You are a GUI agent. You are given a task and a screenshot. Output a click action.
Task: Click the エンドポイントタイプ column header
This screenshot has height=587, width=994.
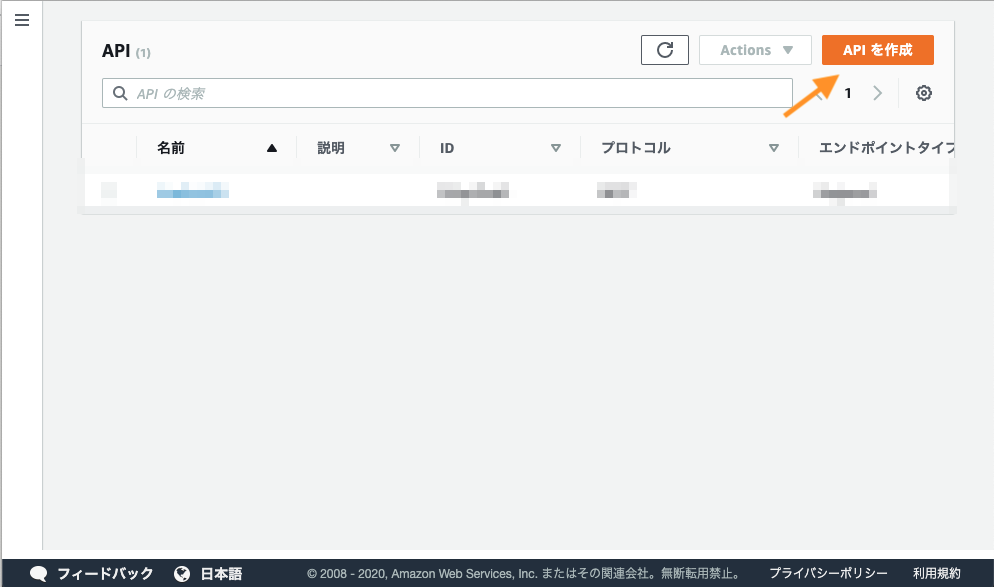(887, 148)
